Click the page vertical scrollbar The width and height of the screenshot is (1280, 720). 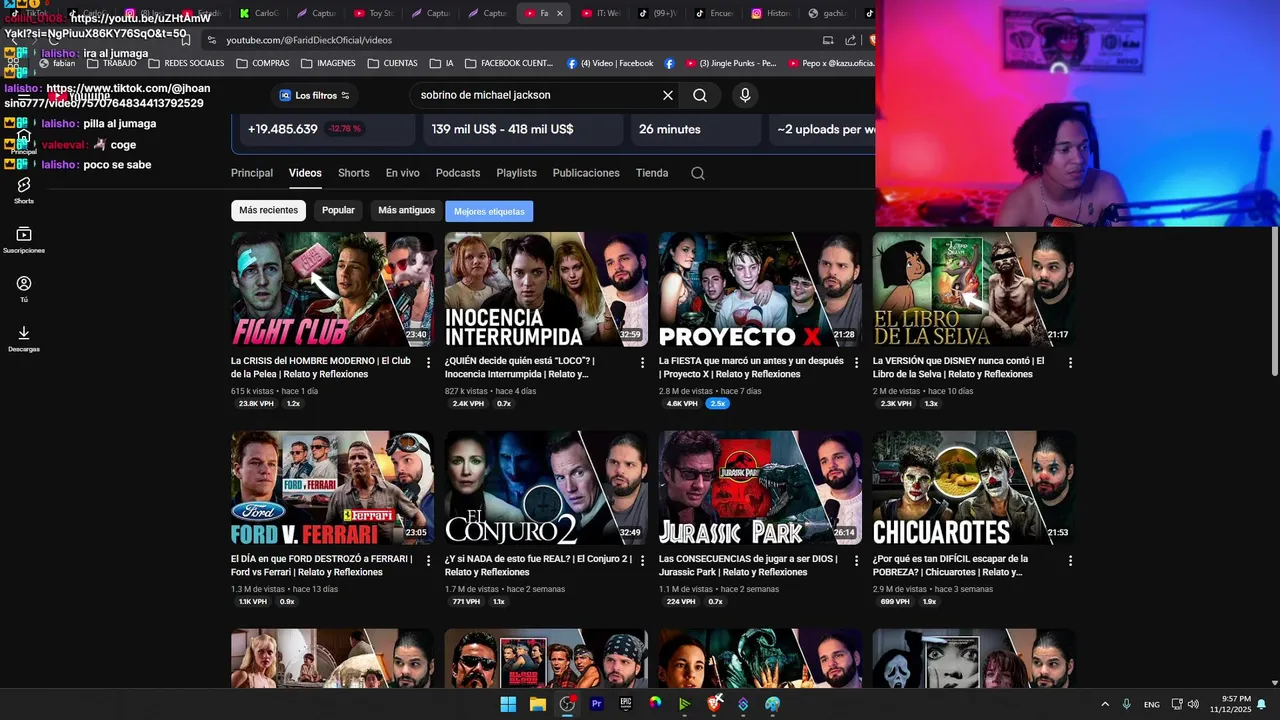point(1274,303)
